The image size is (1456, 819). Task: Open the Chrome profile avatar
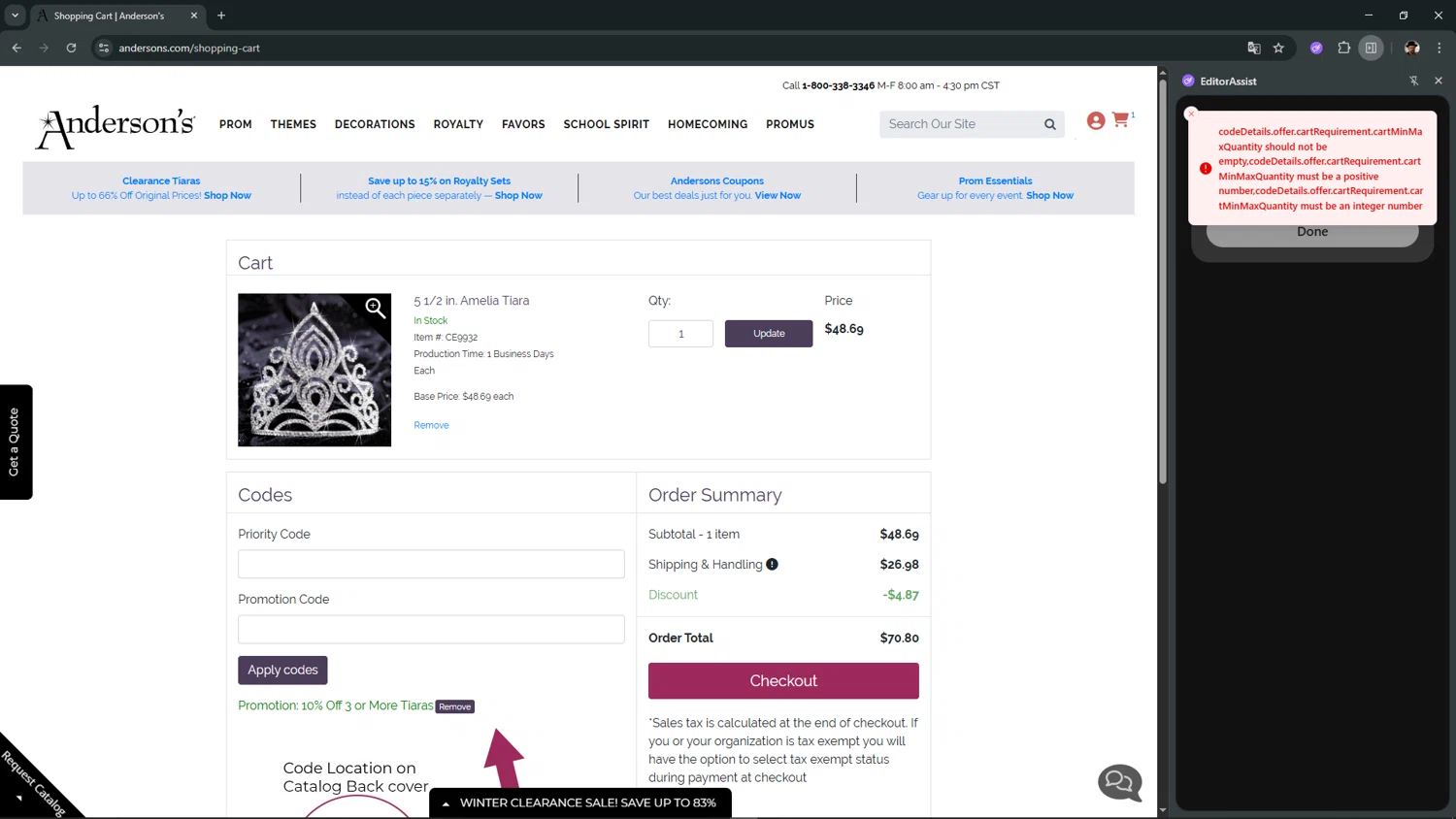tap(1411, 48)
